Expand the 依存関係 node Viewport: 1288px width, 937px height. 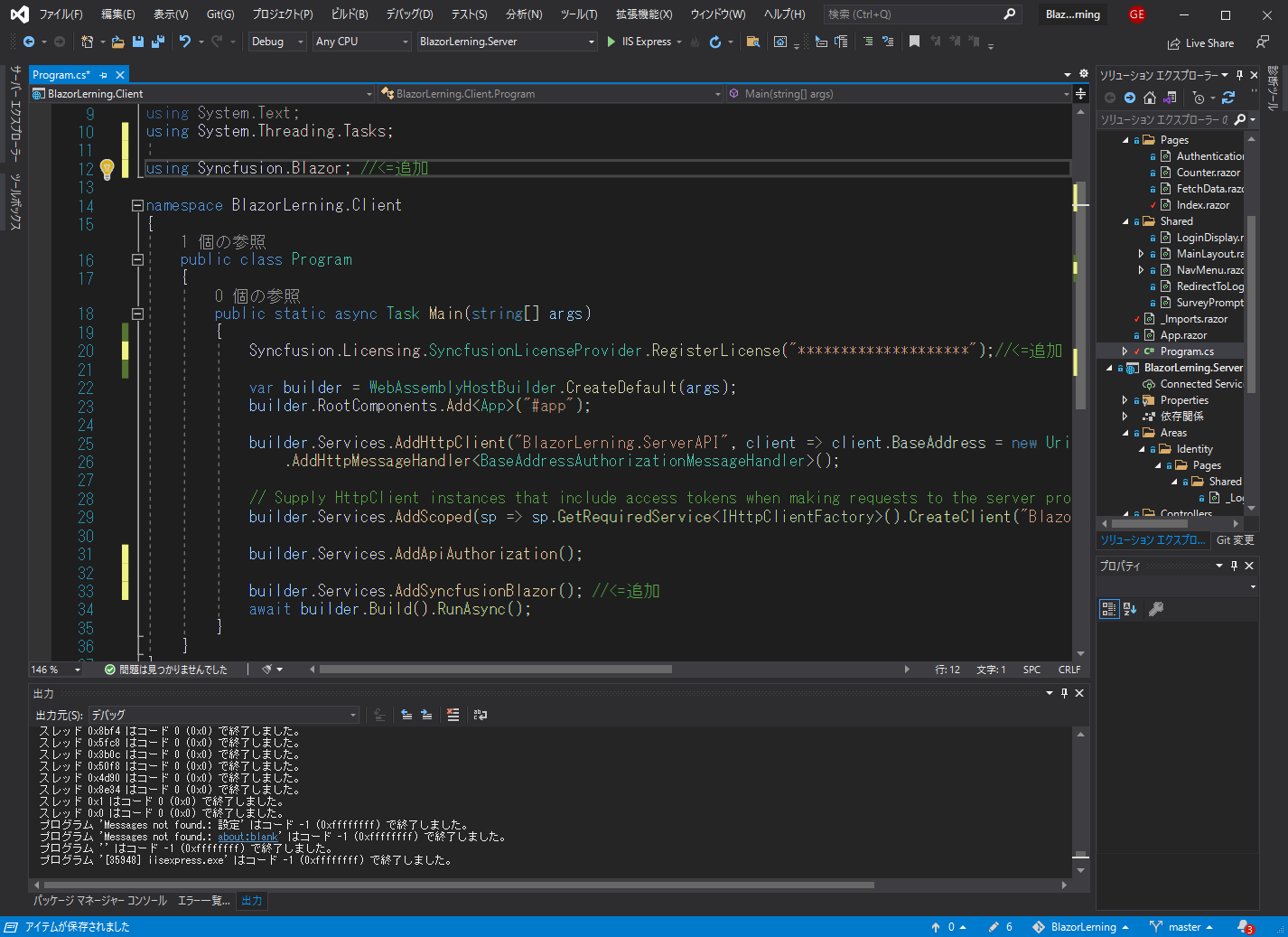[x=1125, y=417]
